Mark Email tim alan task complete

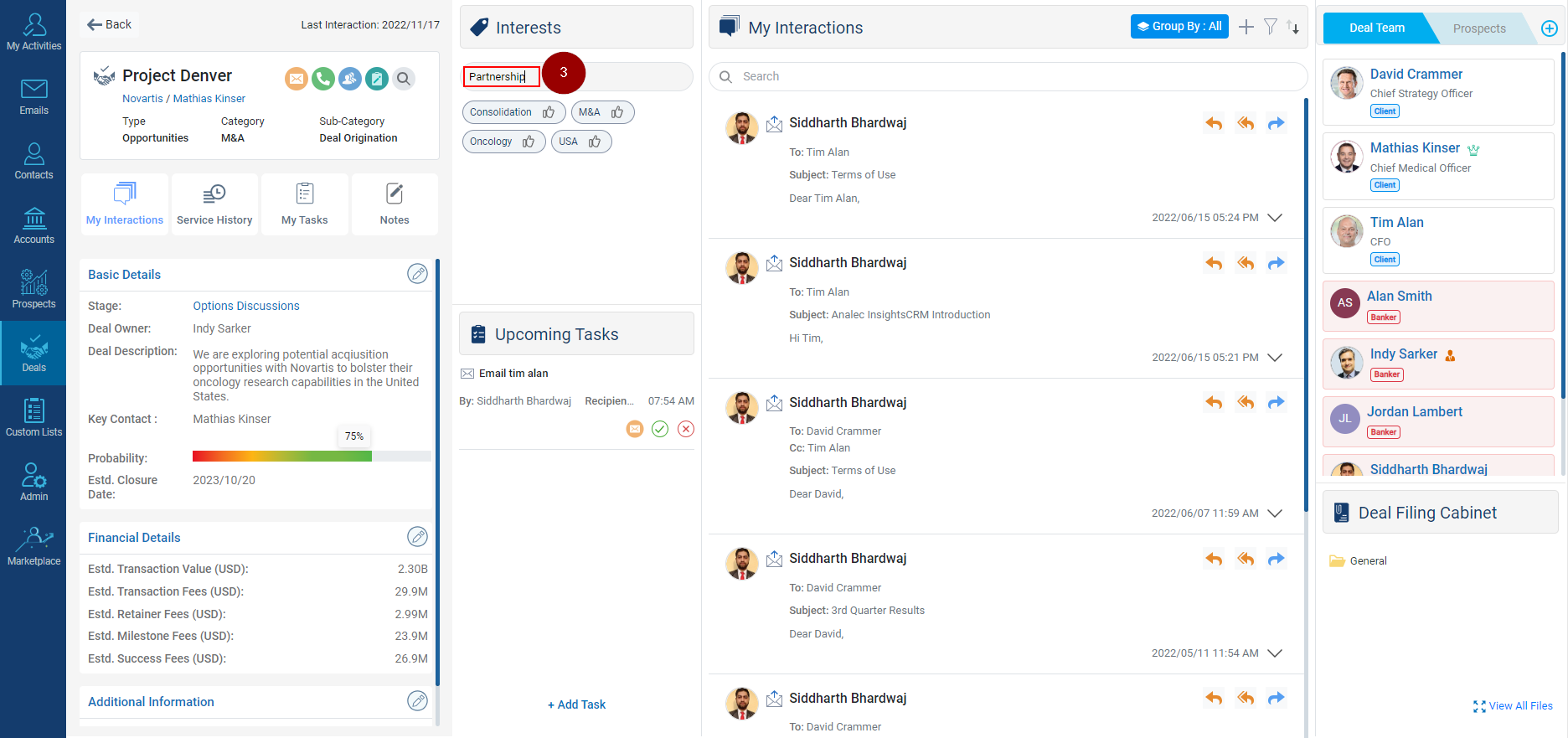pyautogui.click(x=660, y=429)
